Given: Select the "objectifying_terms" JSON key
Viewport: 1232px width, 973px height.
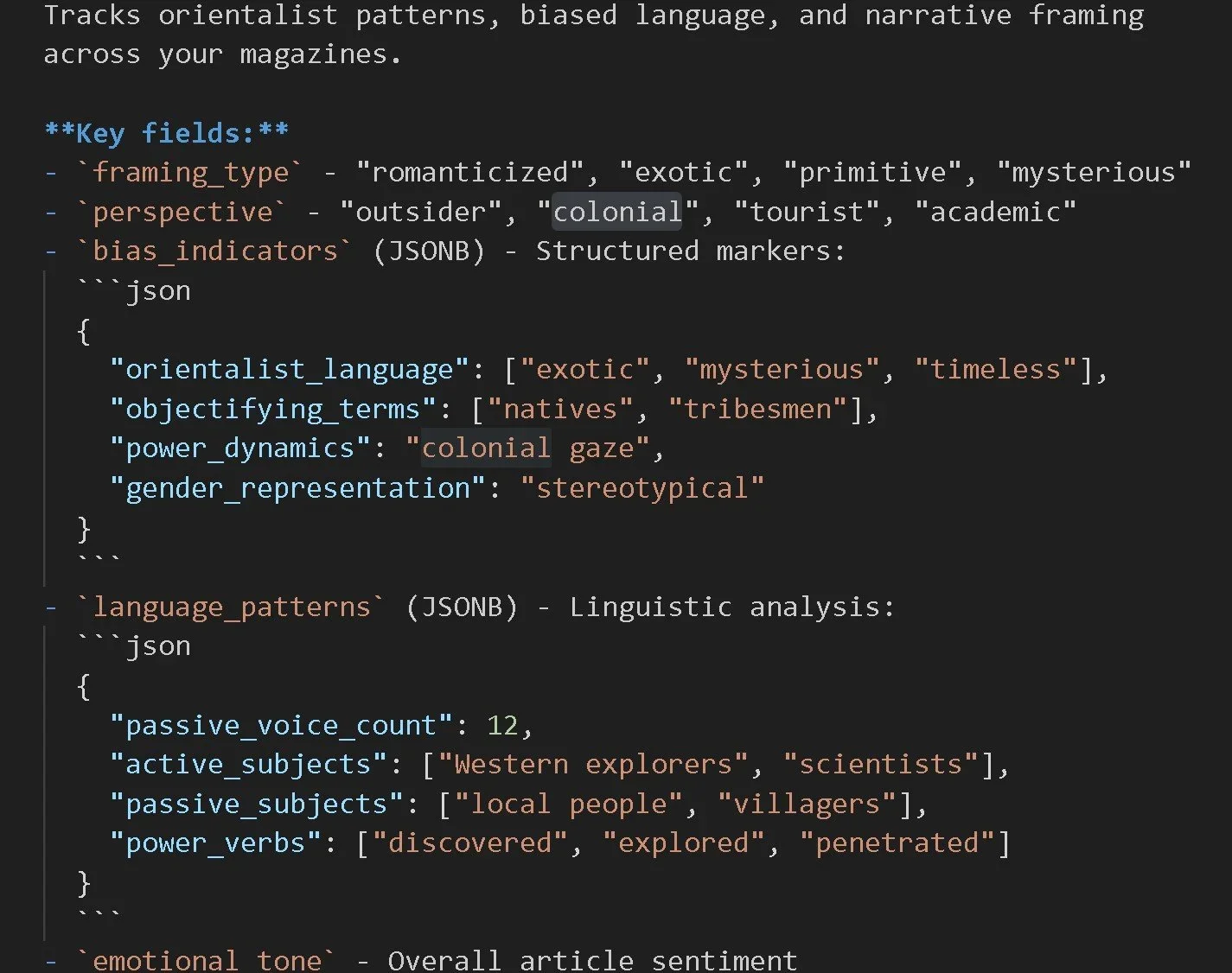Looking at the screenshot, I should point(272,409).
